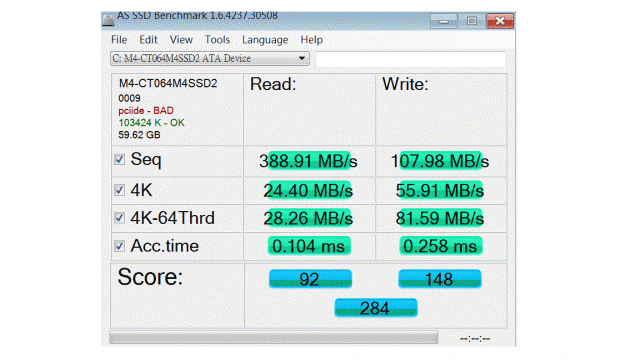
Task: Click the M4-CT064M4SSD2 model name
Action: coord(168,83)
